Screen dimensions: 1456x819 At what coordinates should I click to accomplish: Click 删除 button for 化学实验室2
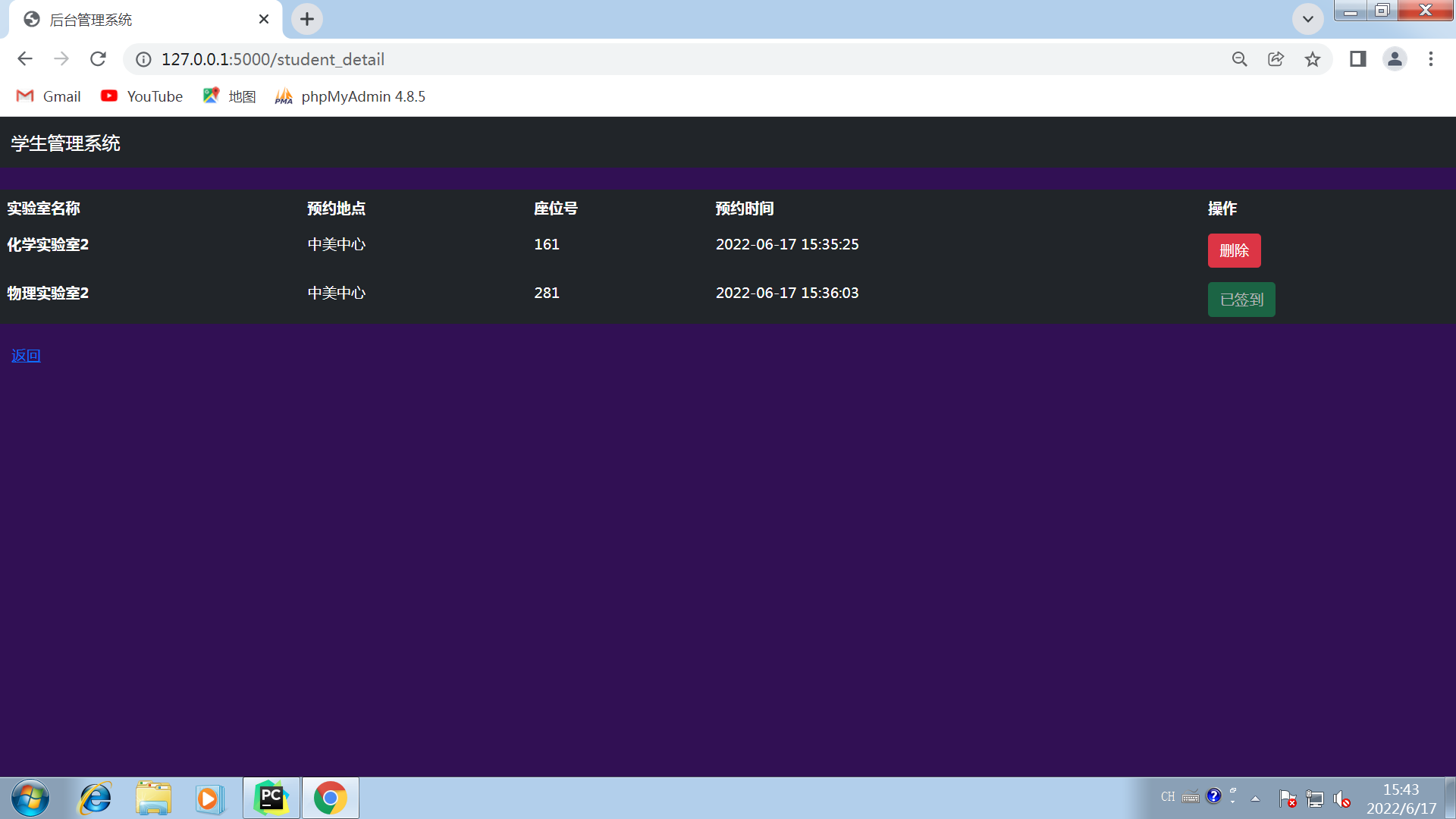[x=1234, y=250]
